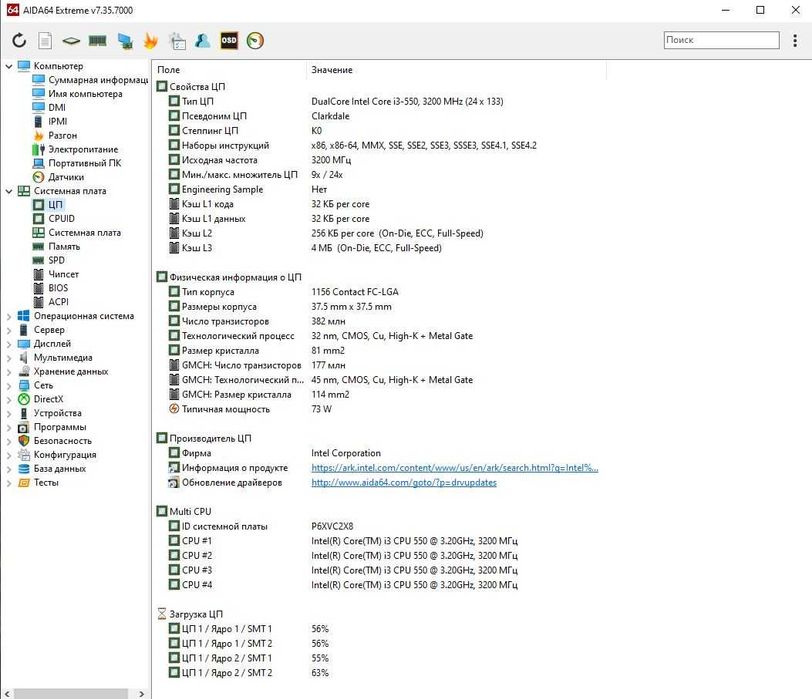Collapse the Системная плата root node

pos(9,191)
